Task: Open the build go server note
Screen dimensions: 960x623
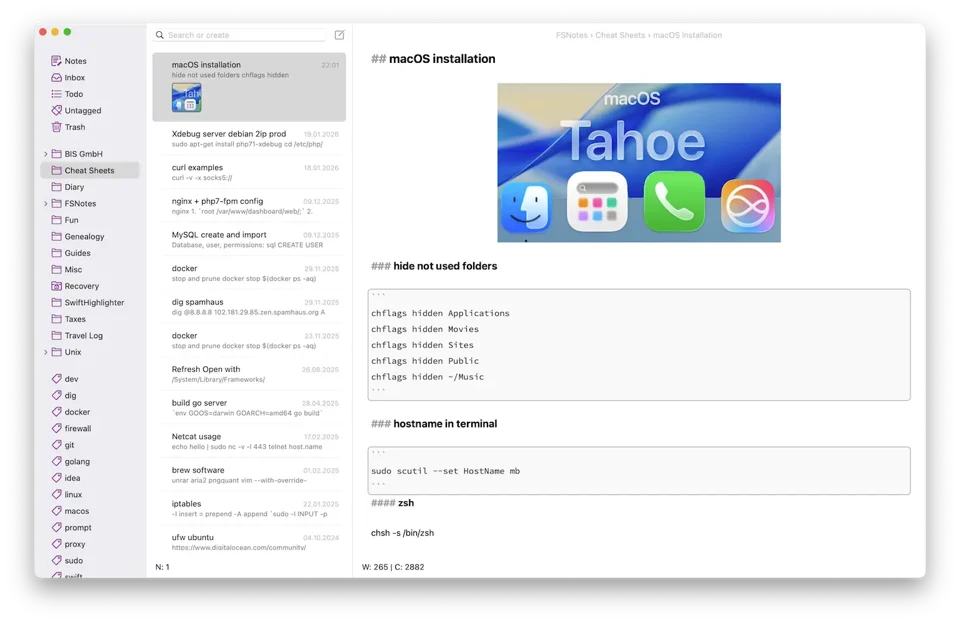Action: tap(249, 408)
